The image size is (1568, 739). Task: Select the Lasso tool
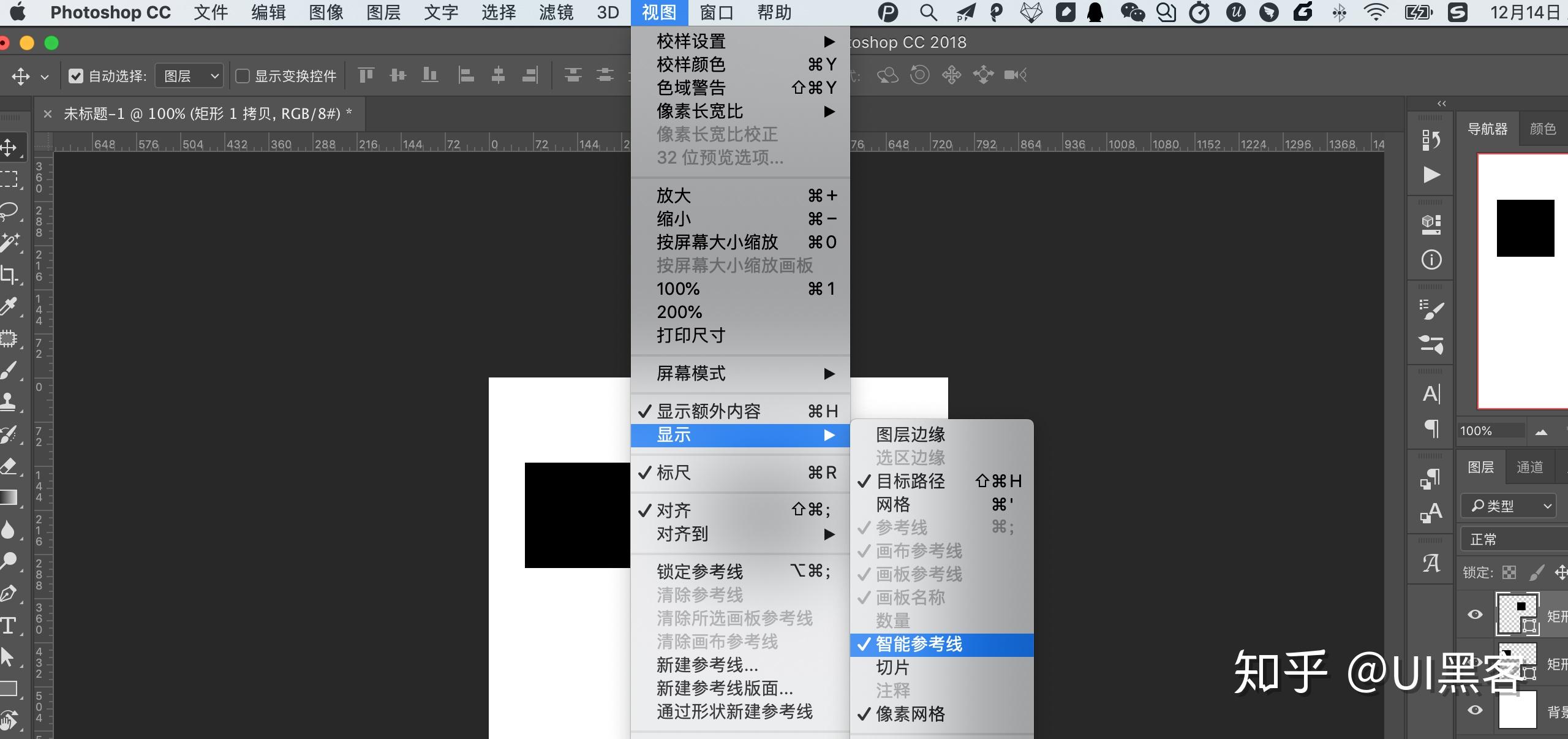[9, 211]
